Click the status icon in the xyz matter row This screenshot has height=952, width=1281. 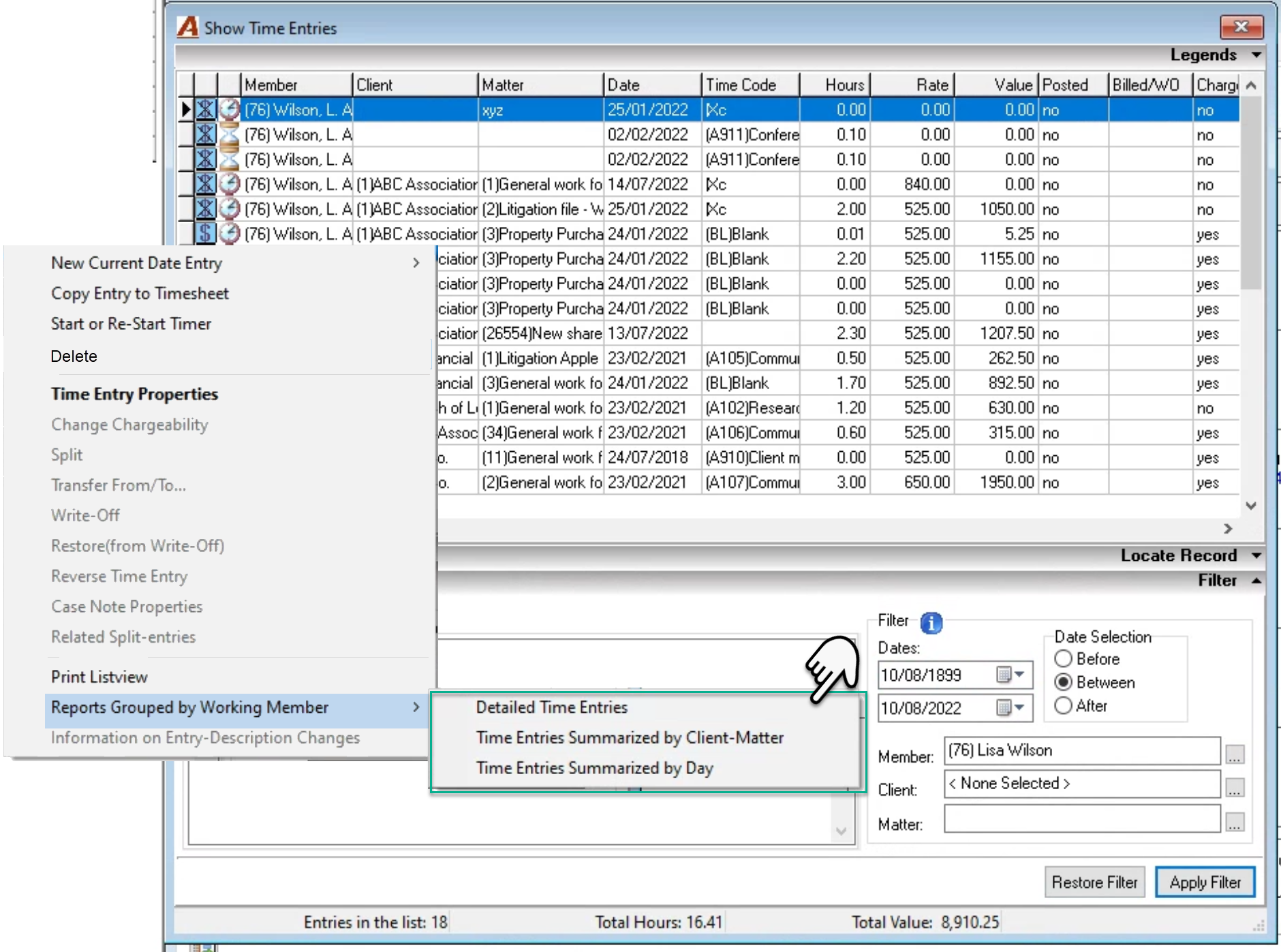click(x=206, y=110)
